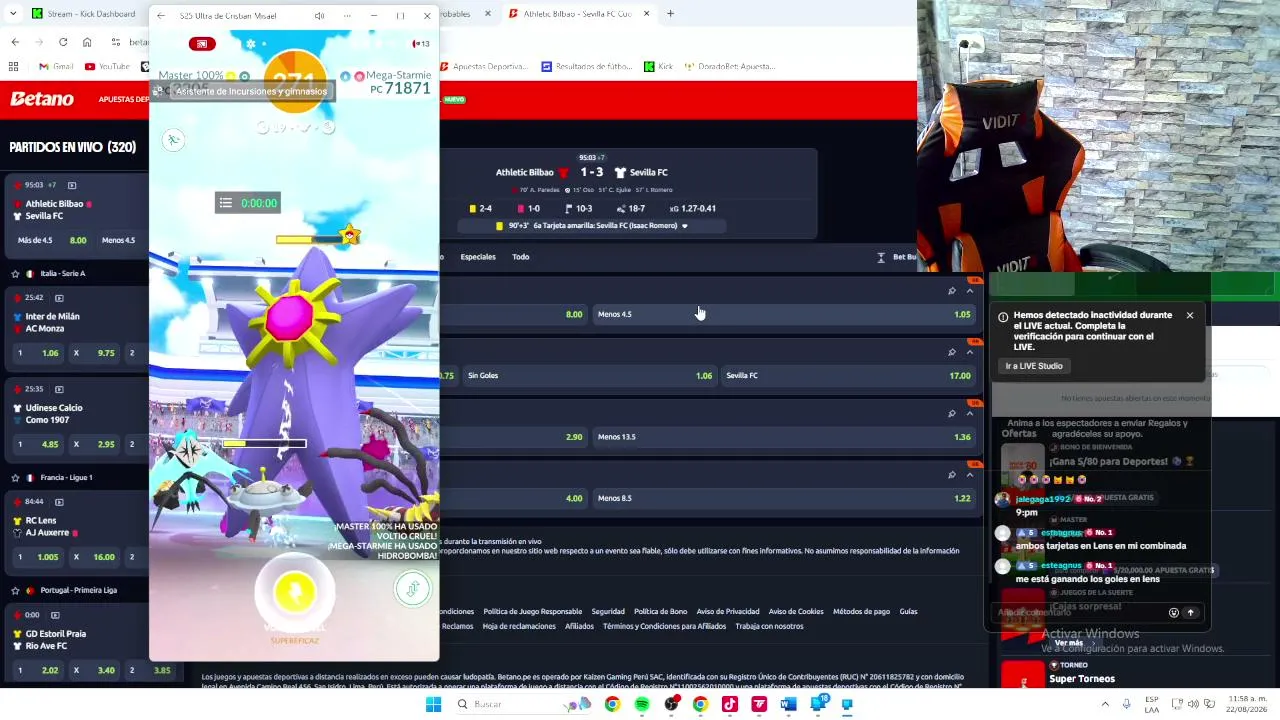Screen dimensions: 1280x720
Task: Favorite the Francia - Ligue 1 league
Action: point(15,478)
